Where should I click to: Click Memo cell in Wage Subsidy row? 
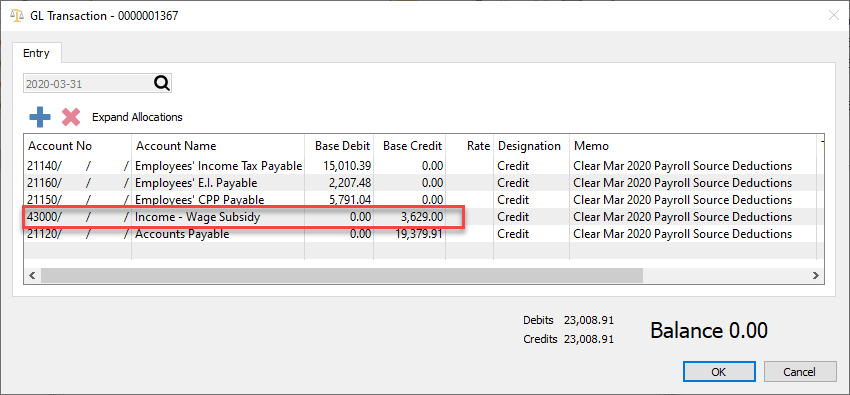tap(693, 217)
